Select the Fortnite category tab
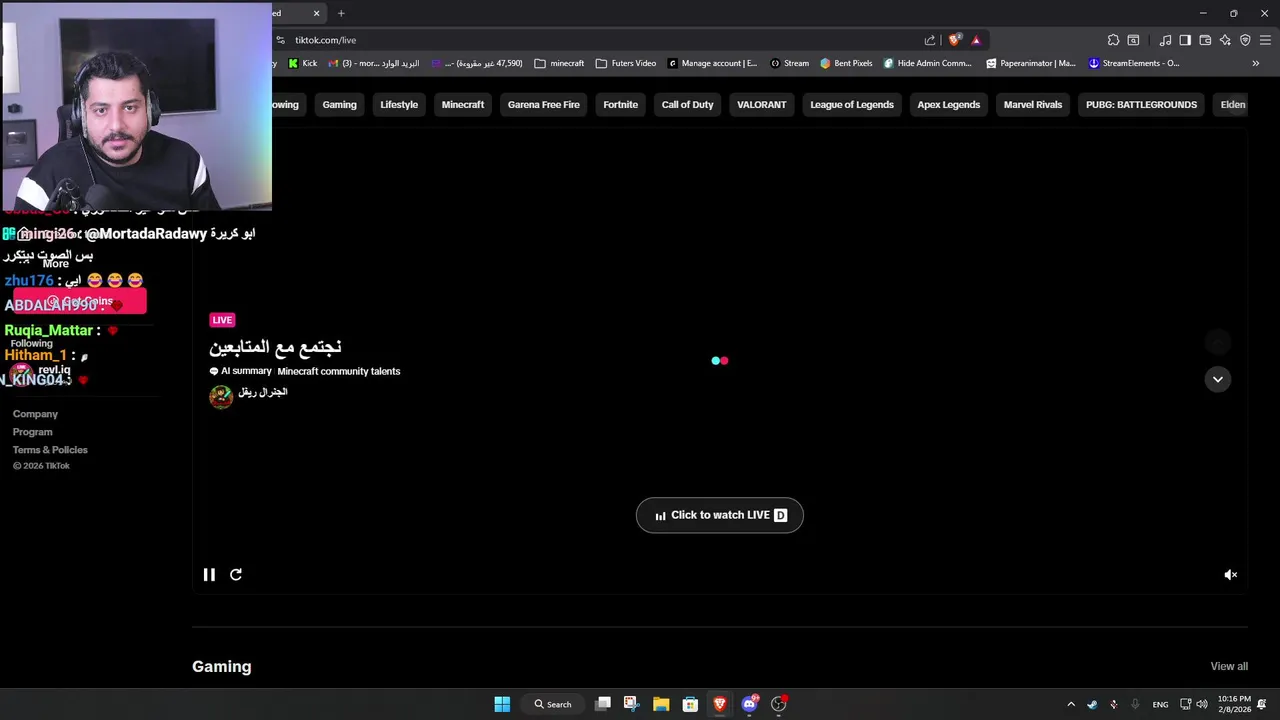The width and height of the screenshot is (1280, 720). [x=620, y=105]
